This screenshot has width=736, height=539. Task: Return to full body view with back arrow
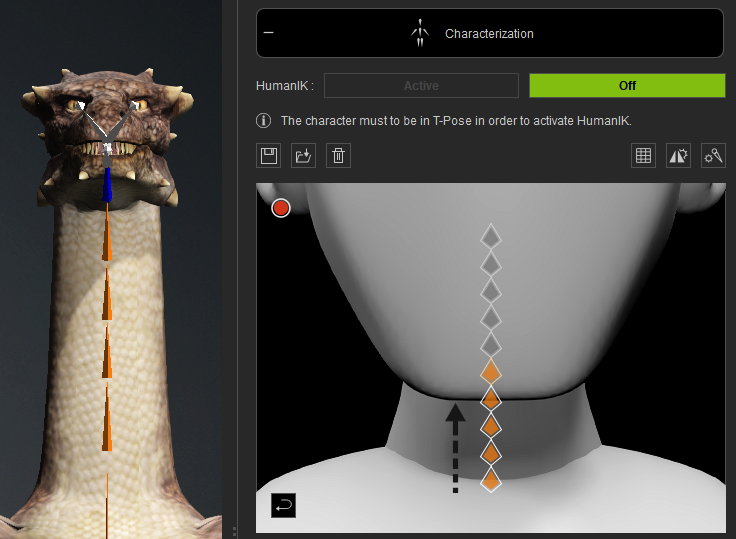[x=284, y=506]
